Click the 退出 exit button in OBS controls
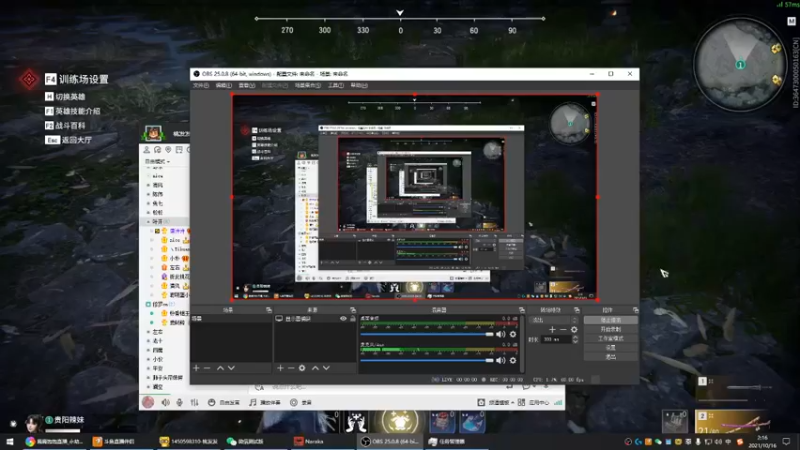The image size is (800, 450). pyautogui.click(x=611, y=357)
